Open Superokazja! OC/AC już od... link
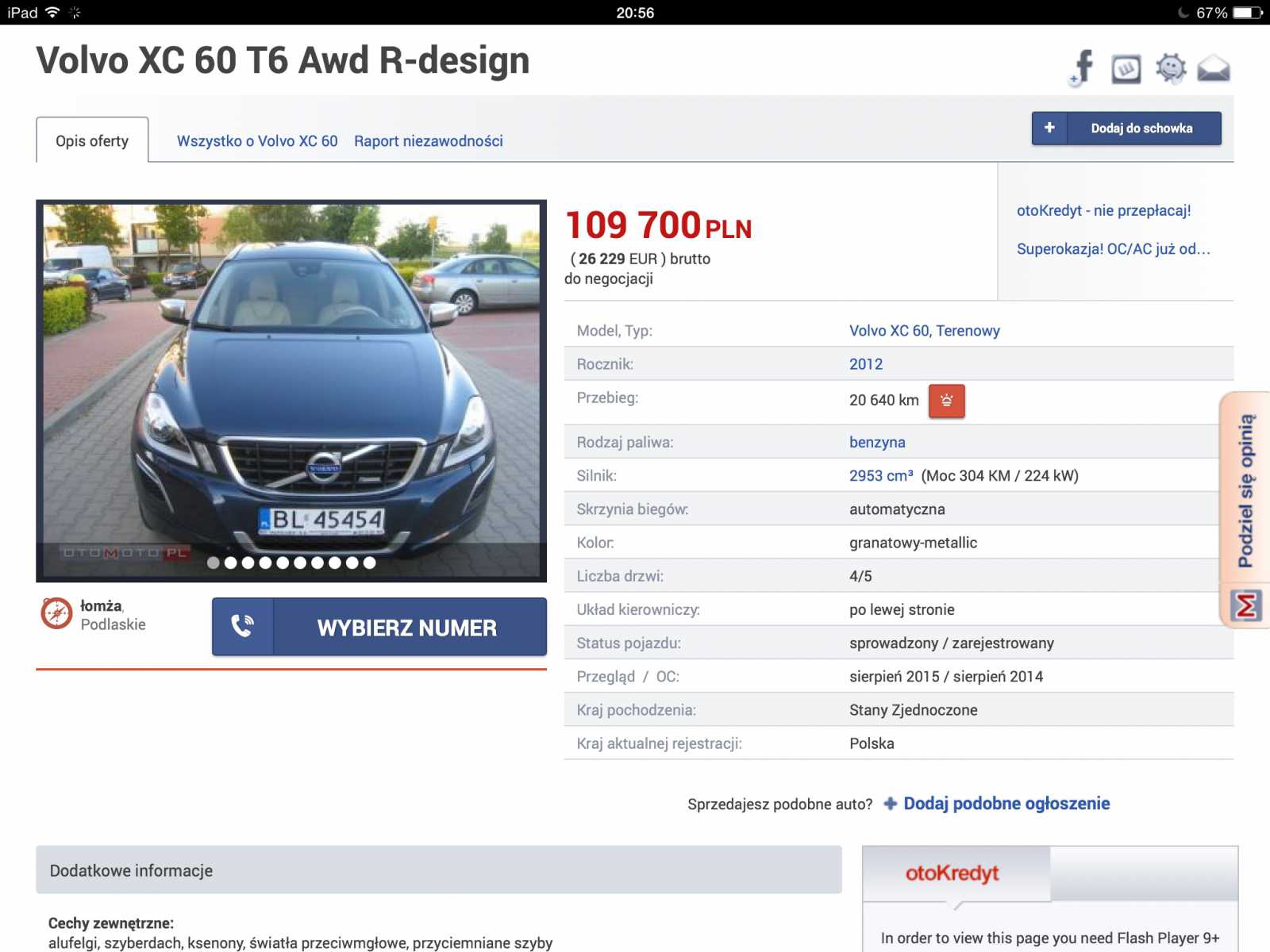1270x952 pixels. 1114,249
